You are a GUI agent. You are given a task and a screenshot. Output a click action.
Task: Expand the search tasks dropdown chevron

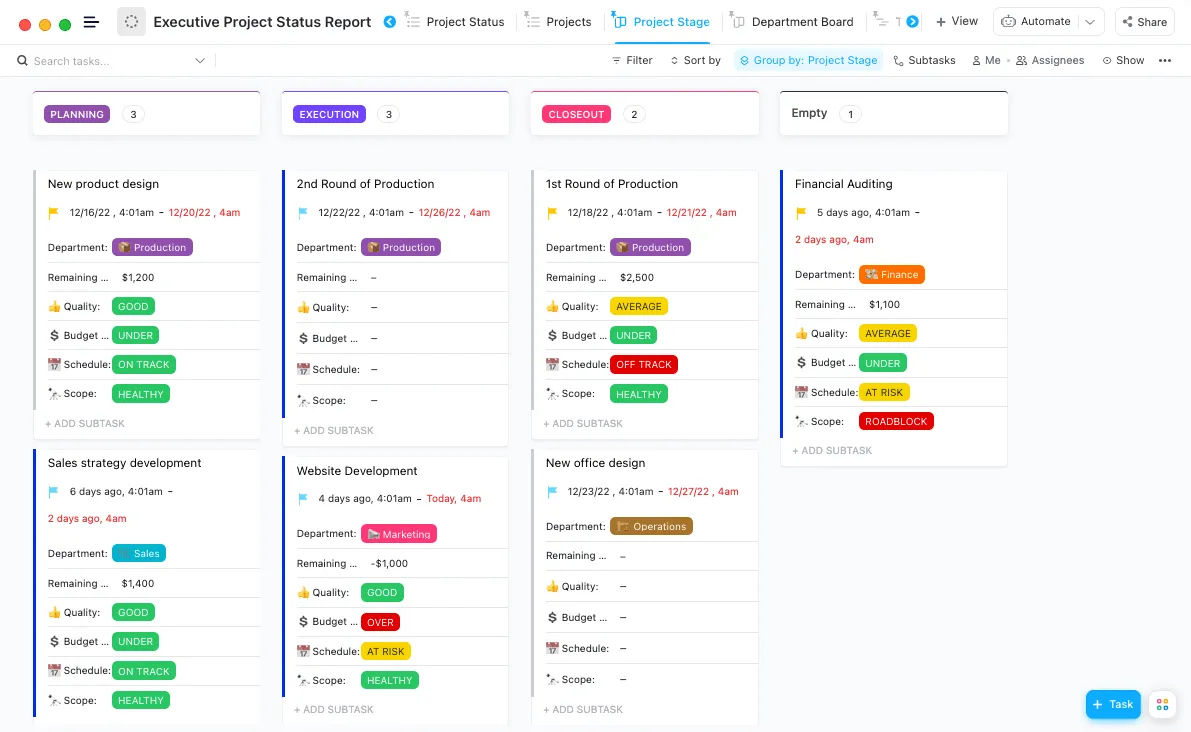[200, 61]
